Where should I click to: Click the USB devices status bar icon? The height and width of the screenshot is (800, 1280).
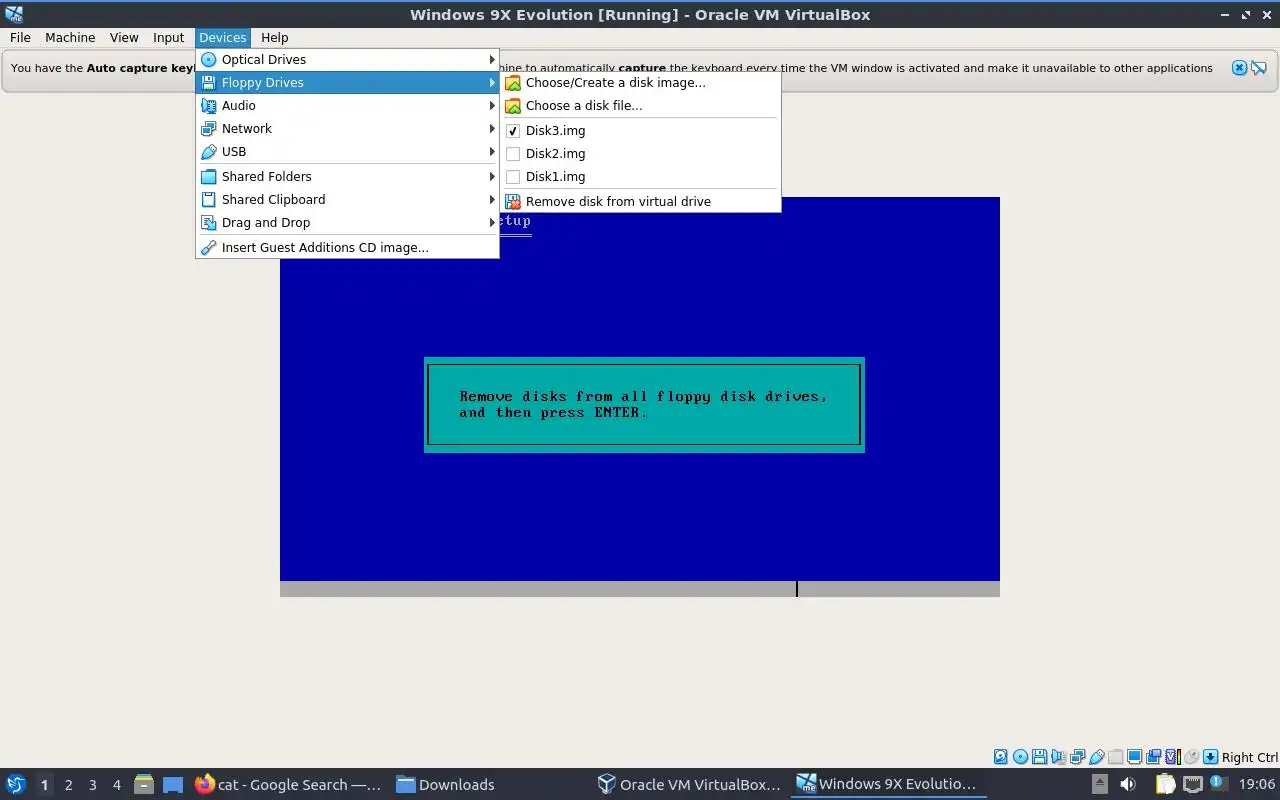(x=1097, y=757)
